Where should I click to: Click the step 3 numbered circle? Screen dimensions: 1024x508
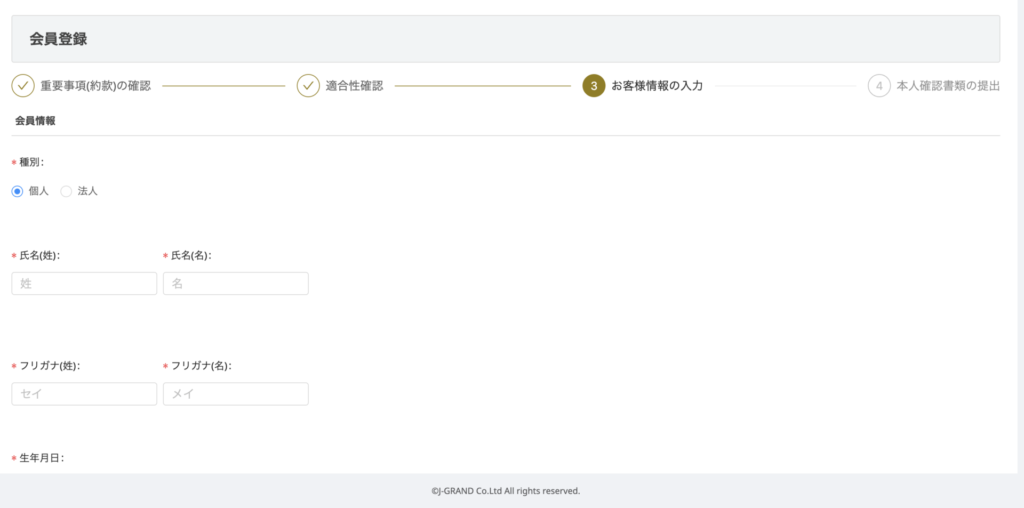593,86
